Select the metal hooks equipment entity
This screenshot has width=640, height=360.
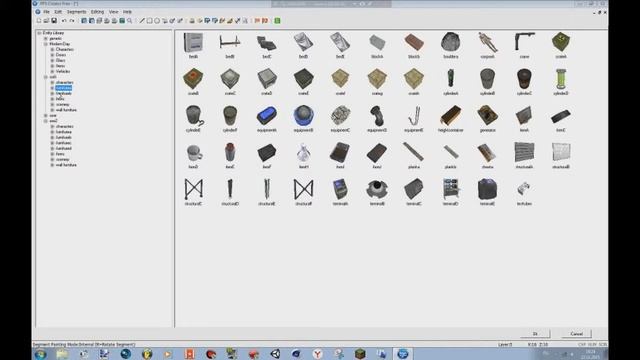point(414,116)
